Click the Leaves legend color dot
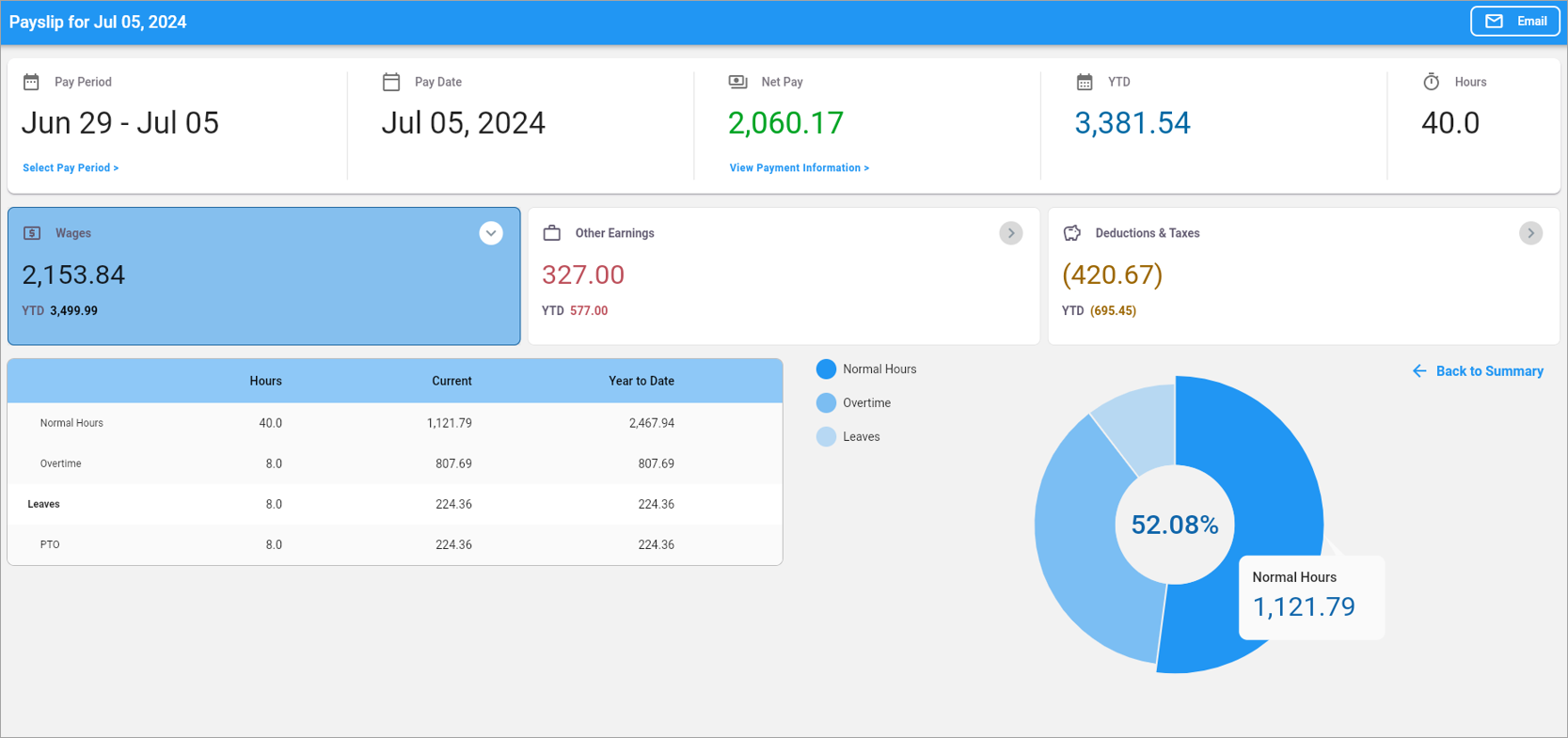Screen dimensions: 1568x738 826,437
